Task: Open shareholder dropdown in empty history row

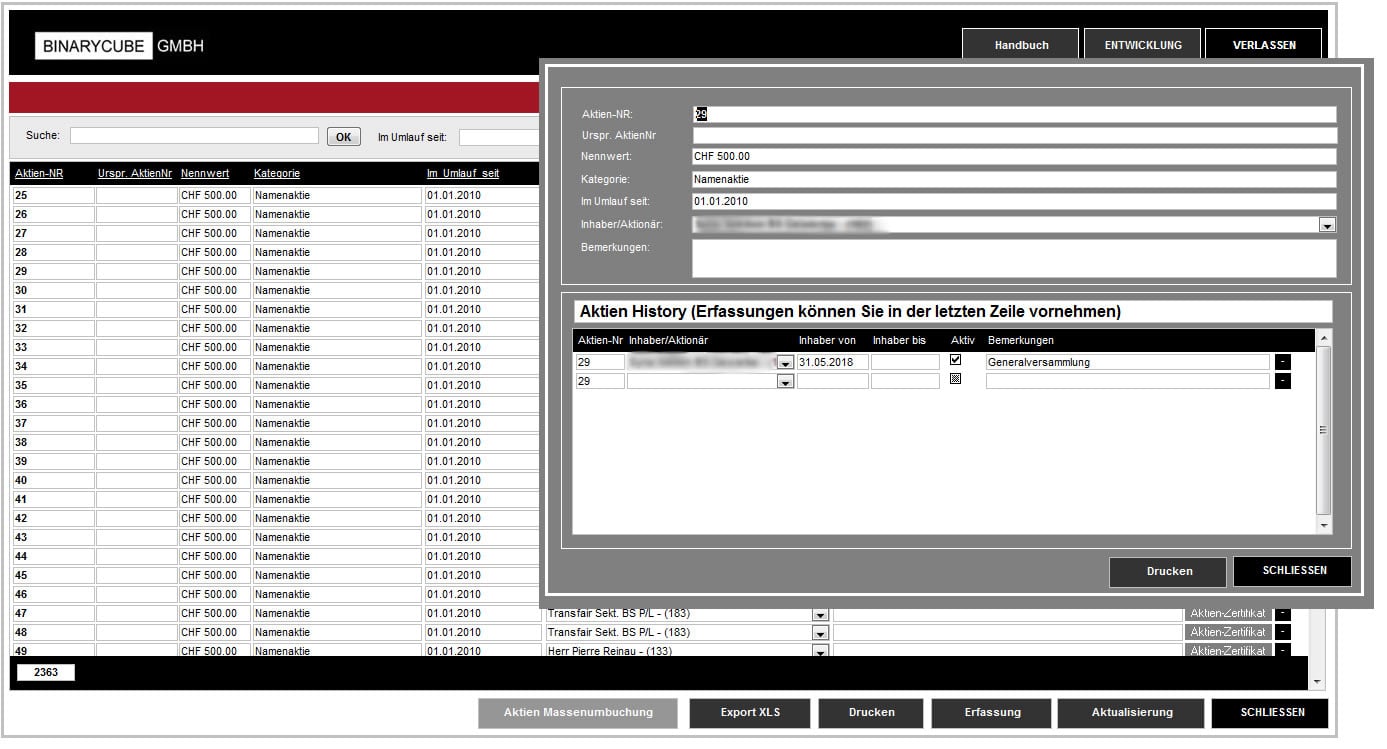Action: (x=785, y=382)
